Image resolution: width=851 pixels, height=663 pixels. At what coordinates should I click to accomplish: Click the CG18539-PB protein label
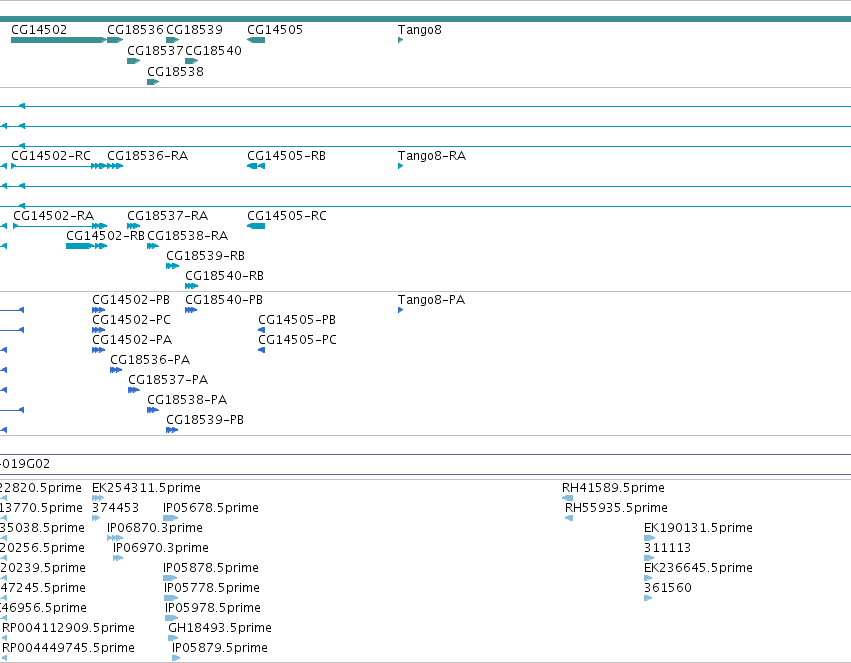205,420
